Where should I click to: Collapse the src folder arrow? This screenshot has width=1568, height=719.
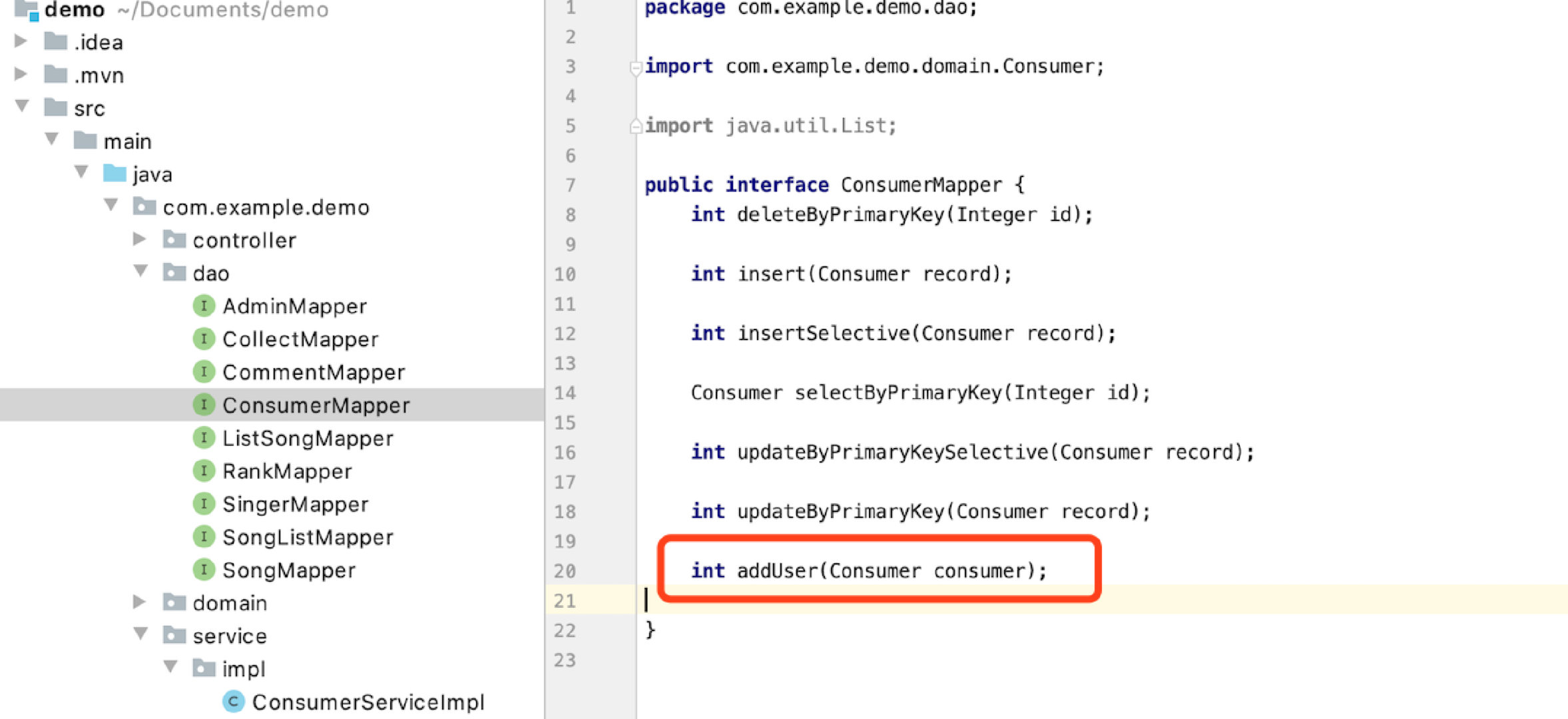tap(22, 107)
